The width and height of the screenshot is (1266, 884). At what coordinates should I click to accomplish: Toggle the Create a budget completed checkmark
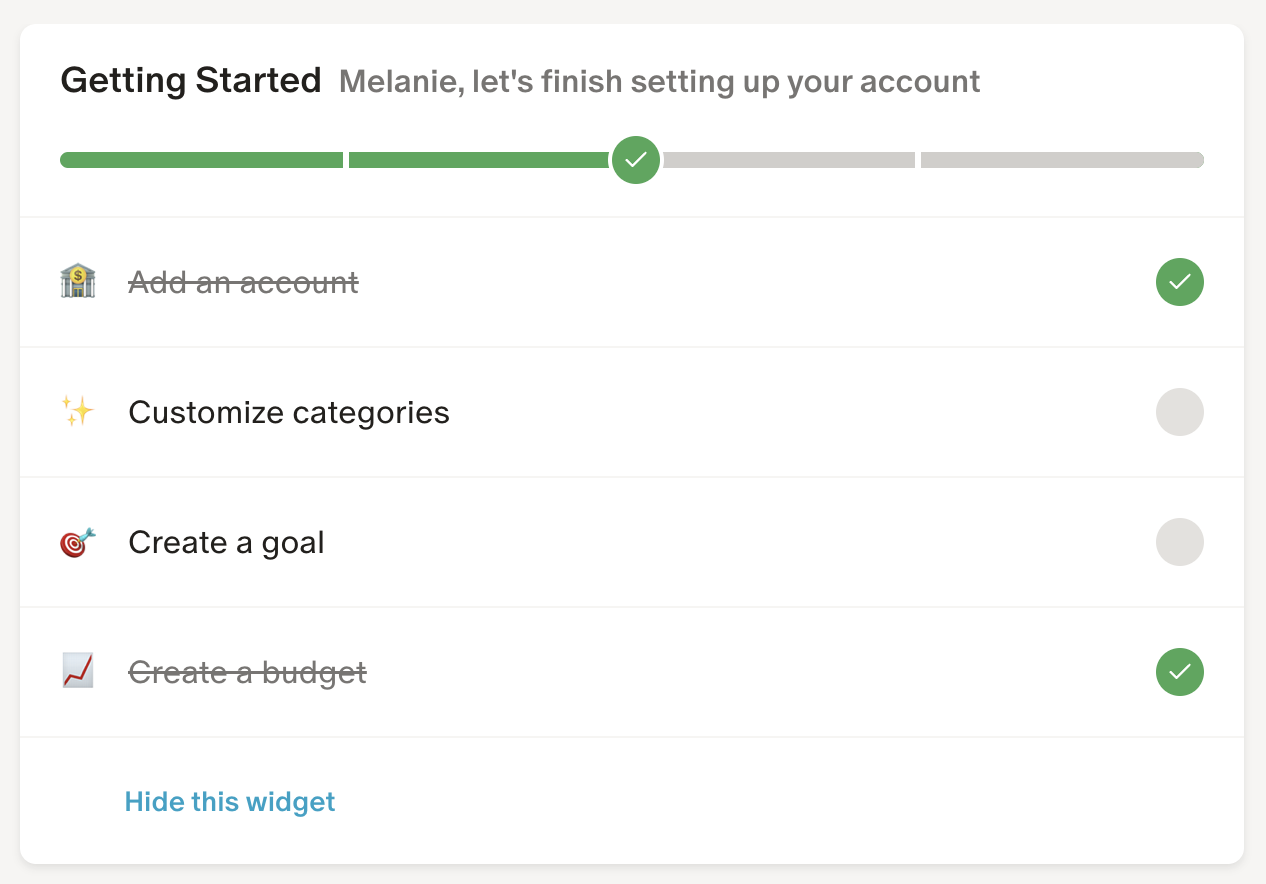click(1180, 672)
